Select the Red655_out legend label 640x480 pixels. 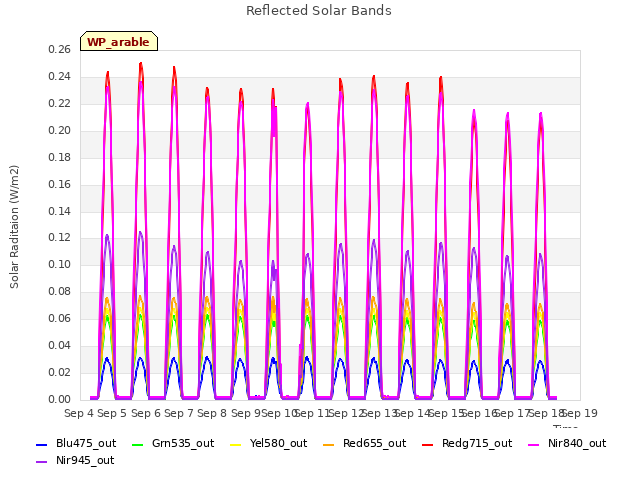pyautogui.click(x=375, y=443)
